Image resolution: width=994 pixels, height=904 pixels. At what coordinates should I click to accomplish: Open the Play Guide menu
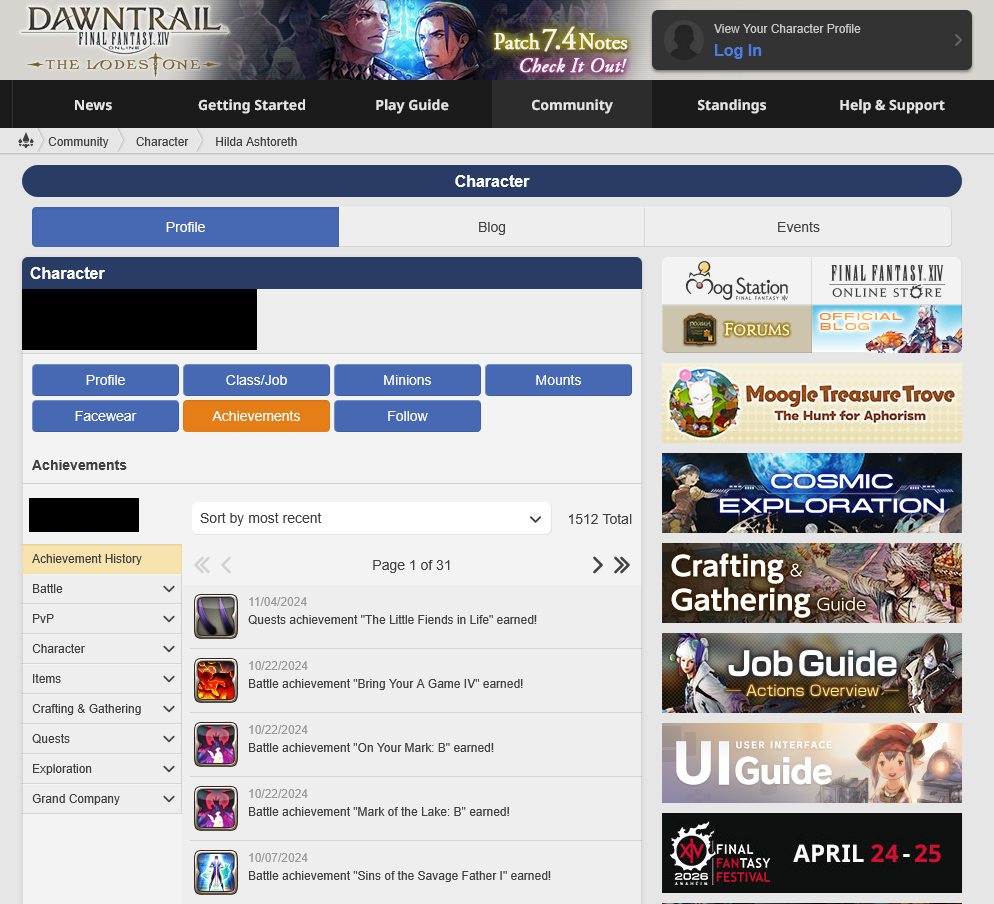(411, 105)
